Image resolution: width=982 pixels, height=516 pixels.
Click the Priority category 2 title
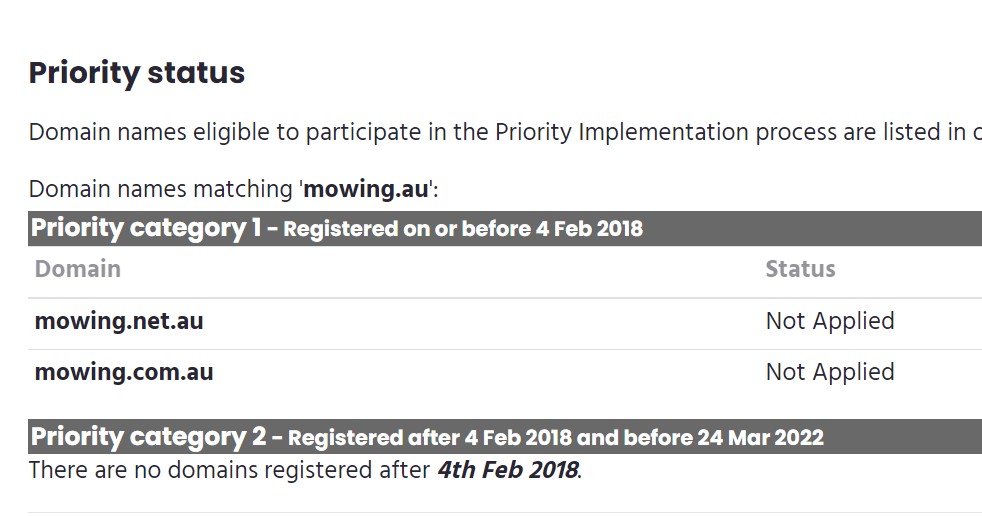pyautogui.click(x=149, y=437)
